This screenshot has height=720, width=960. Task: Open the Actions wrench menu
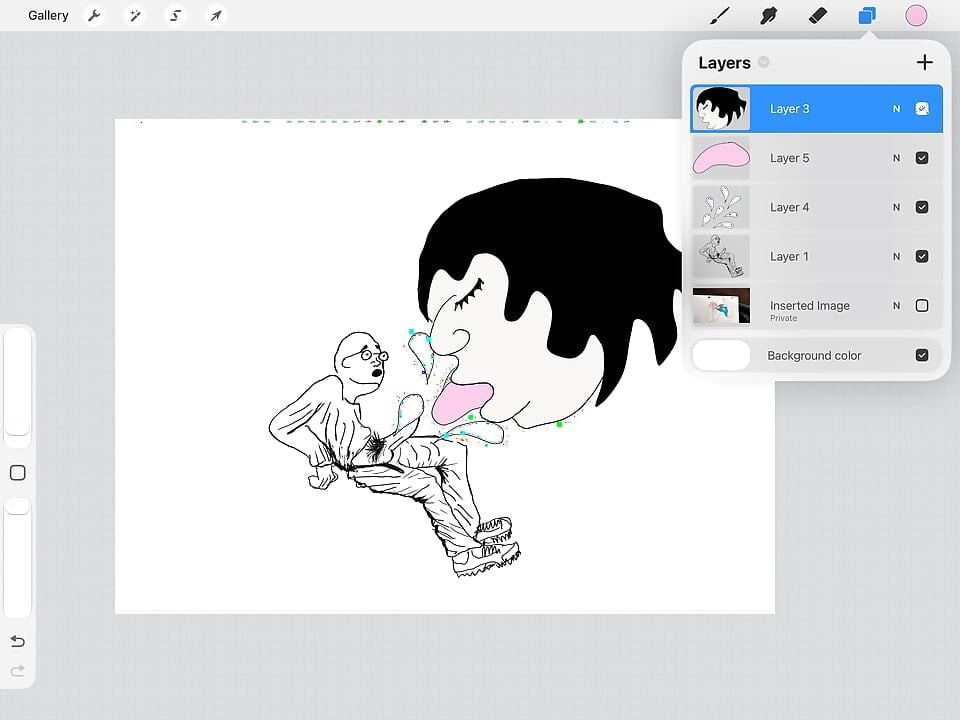click(x=94, y=15)
